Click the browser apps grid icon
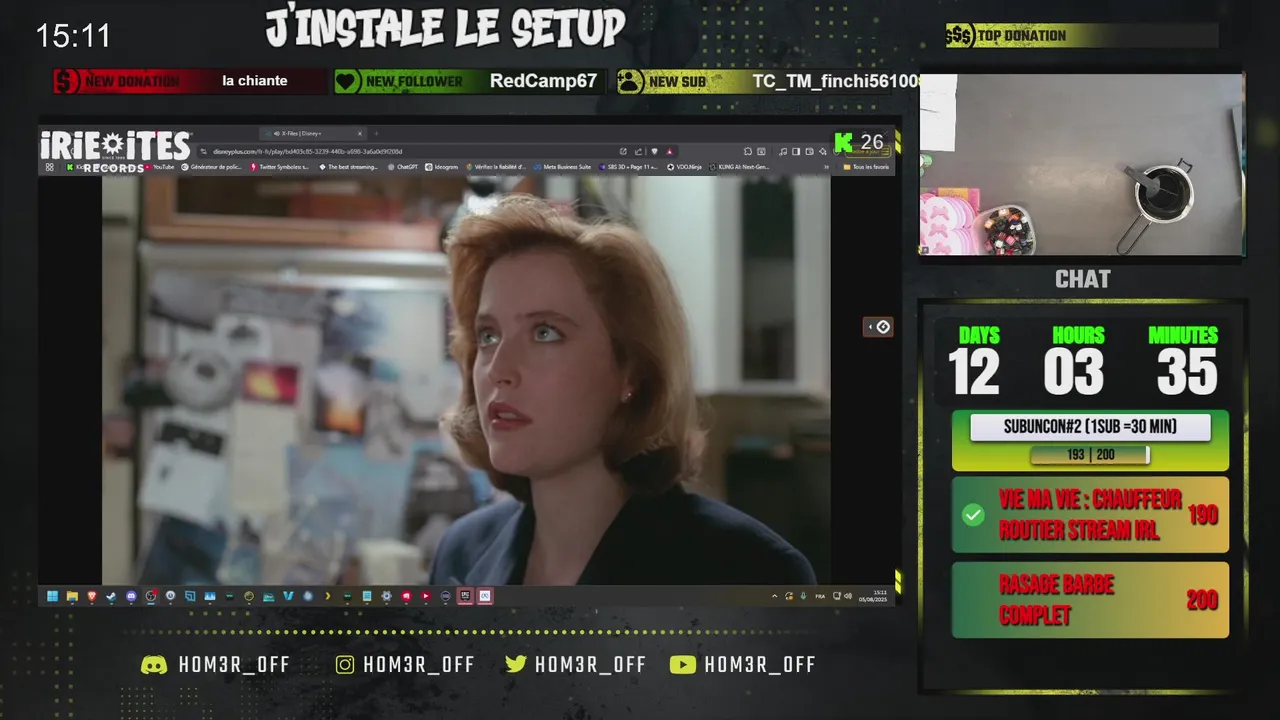 coord(50,167)
